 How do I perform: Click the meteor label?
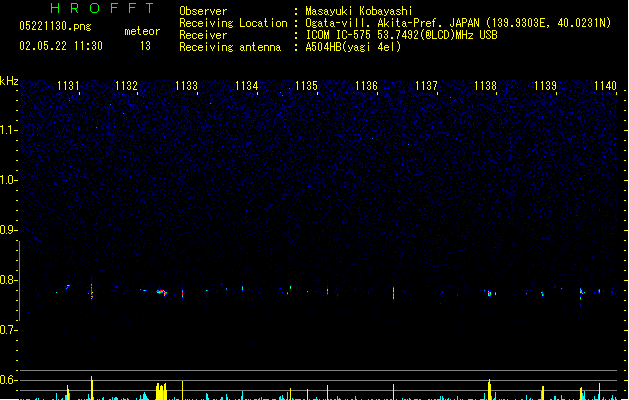(142, 31)
